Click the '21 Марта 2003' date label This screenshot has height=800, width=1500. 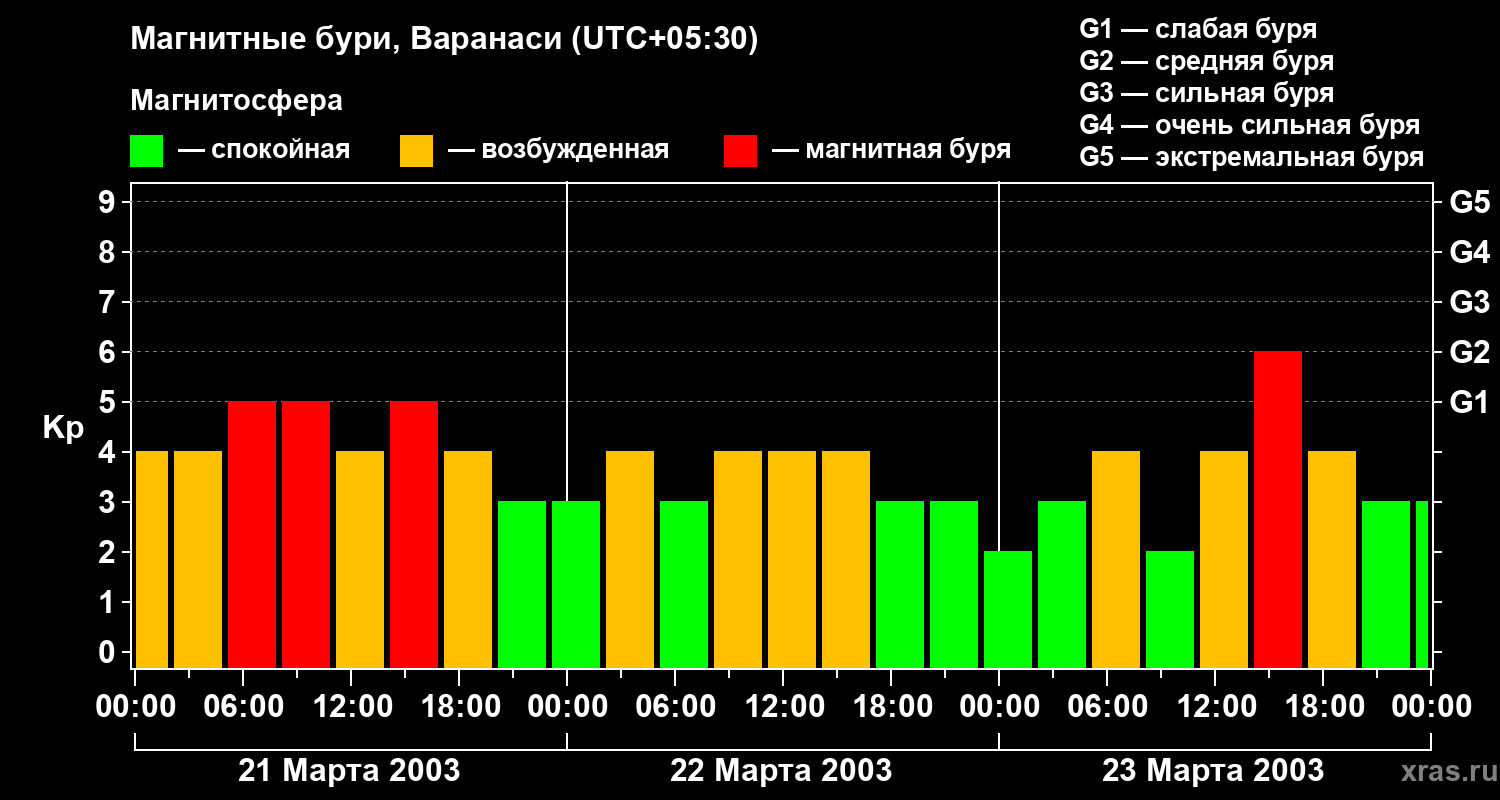(x=349, y=770)
